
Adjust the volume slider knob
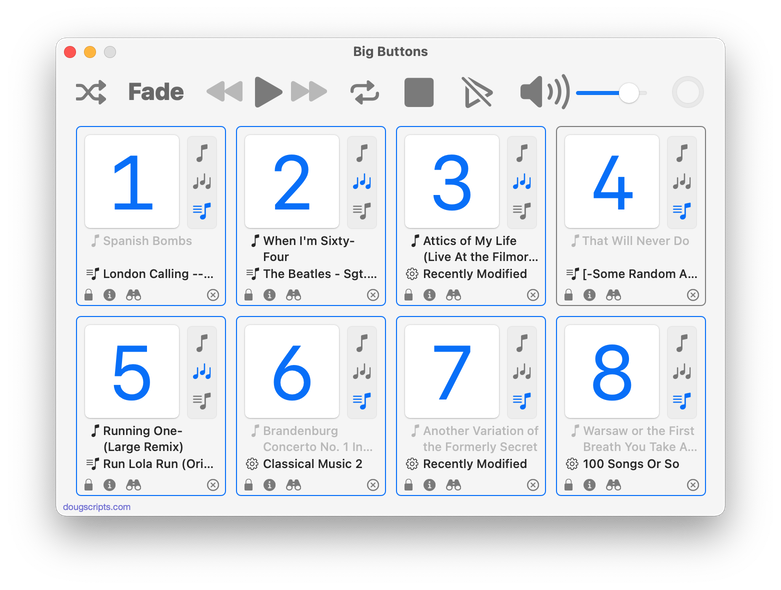pos(629,93)
